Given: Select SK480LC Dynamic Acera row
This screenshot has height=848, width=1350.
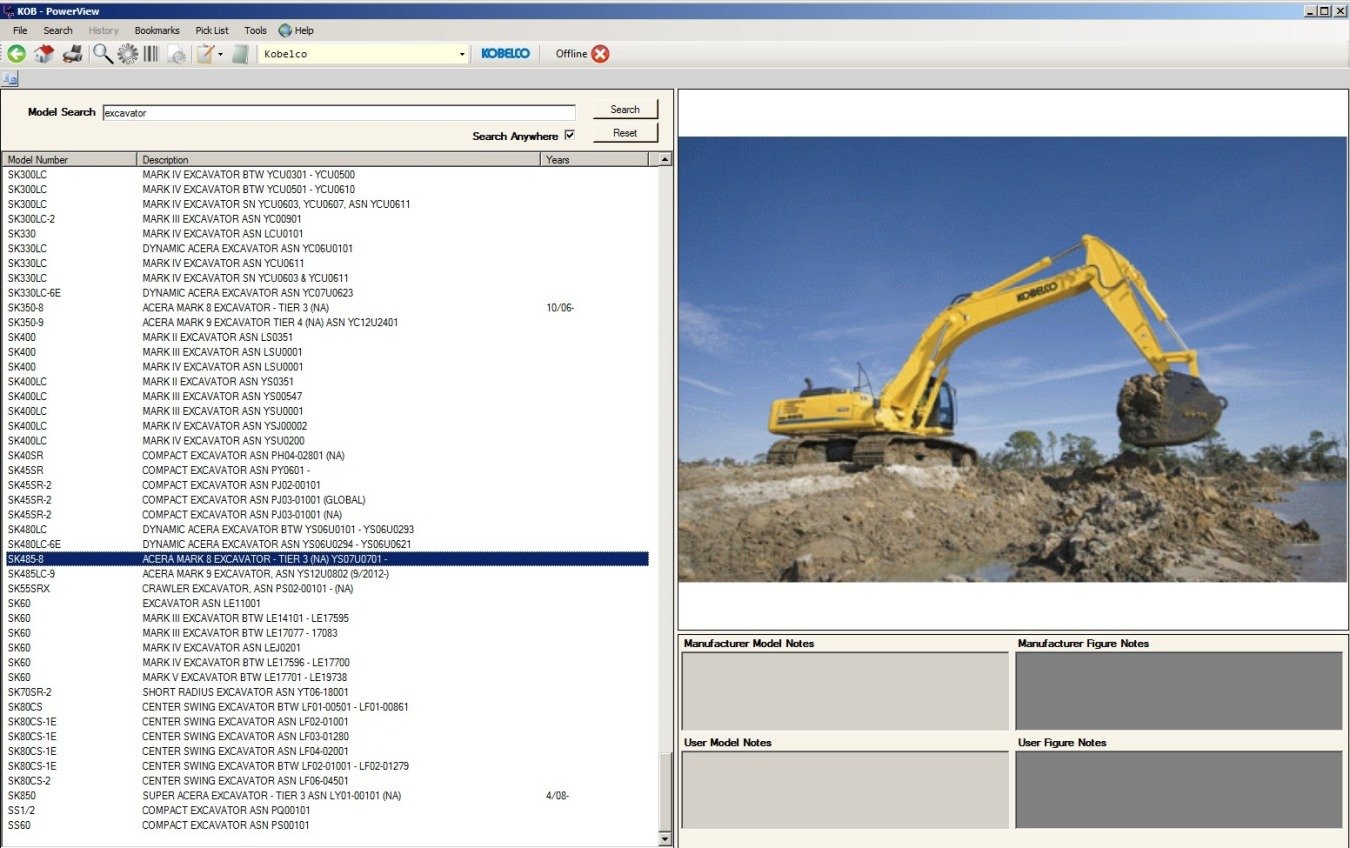Looking at the screenshot, I should click(326, 529).
